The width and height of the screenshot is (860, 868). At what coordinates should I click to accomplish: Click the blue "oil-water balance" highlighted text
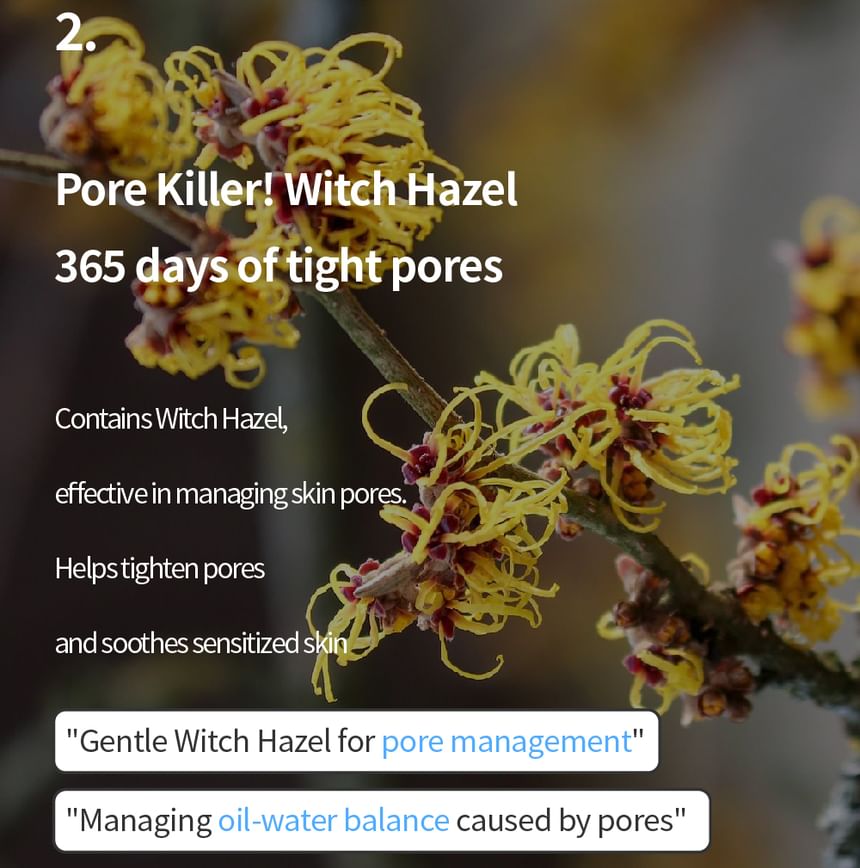[334, 820]
